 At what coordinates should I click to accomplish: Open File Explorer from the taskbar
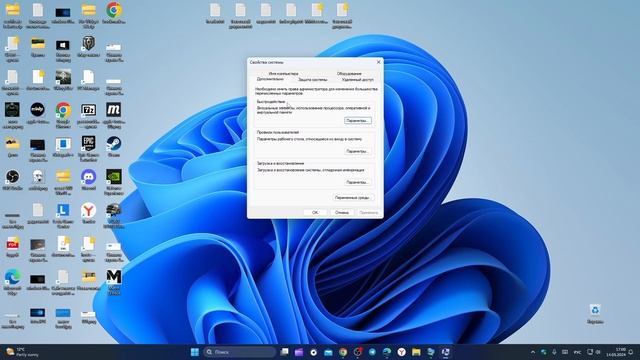pyautogui.click(x=416, y=352)
